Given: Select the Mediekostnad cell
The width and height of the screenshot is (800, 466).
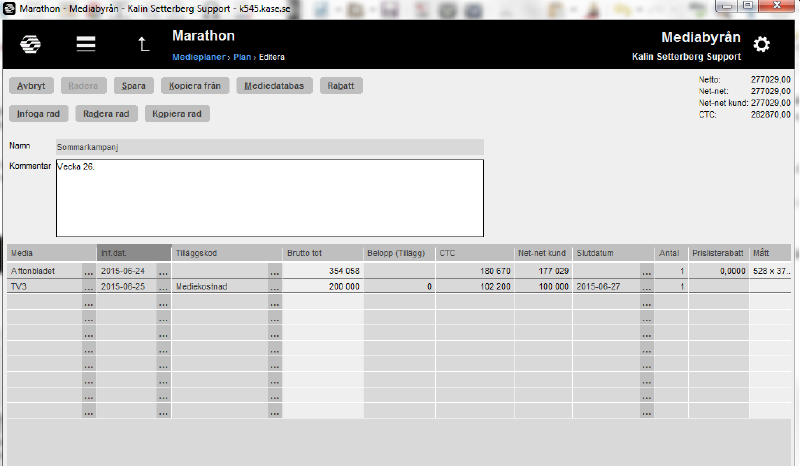Looking at the screenshot, I should click(x=220, y=287).
